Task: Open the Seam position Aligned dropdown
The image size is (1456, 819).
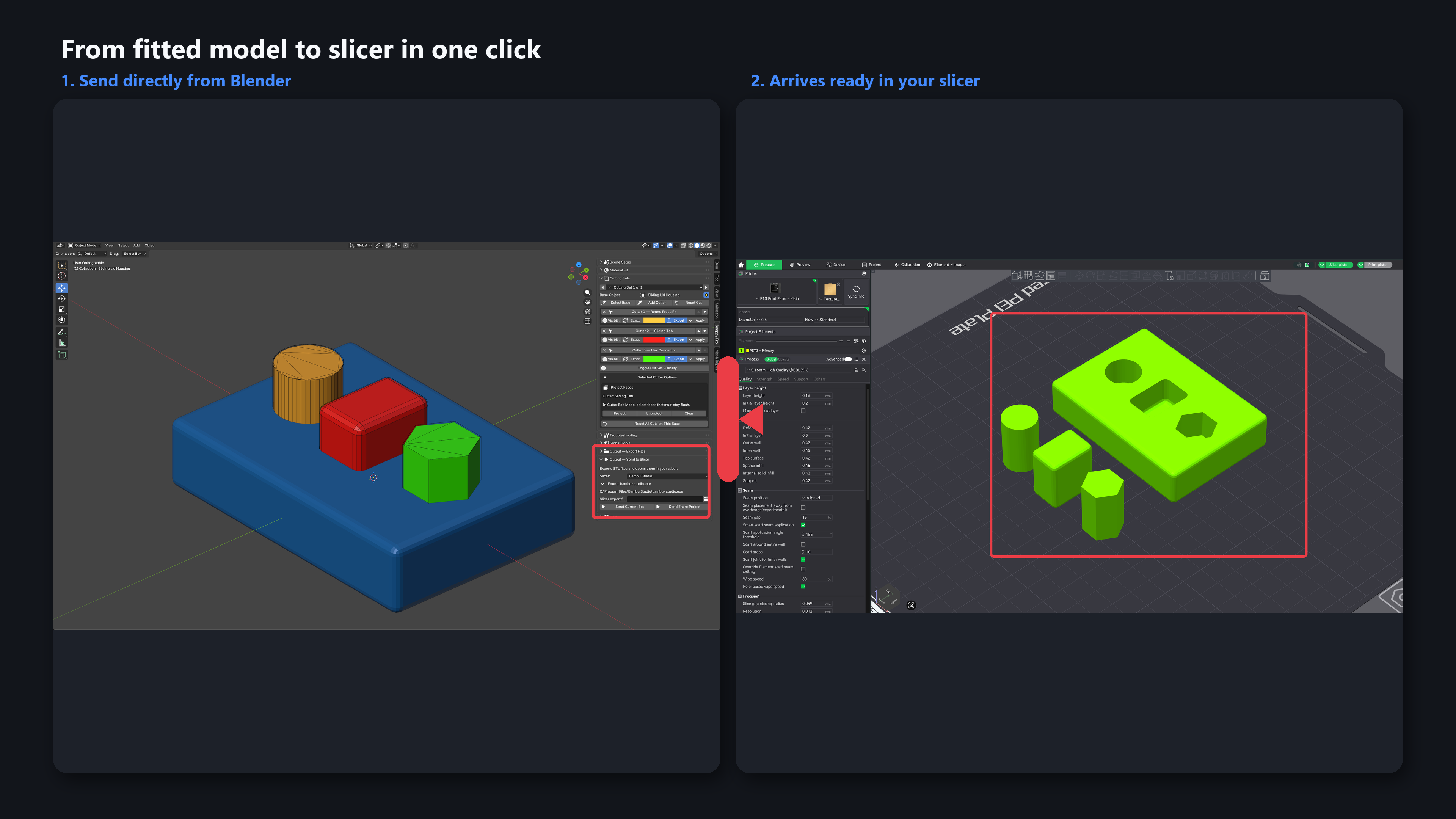Action: (817, 498)
